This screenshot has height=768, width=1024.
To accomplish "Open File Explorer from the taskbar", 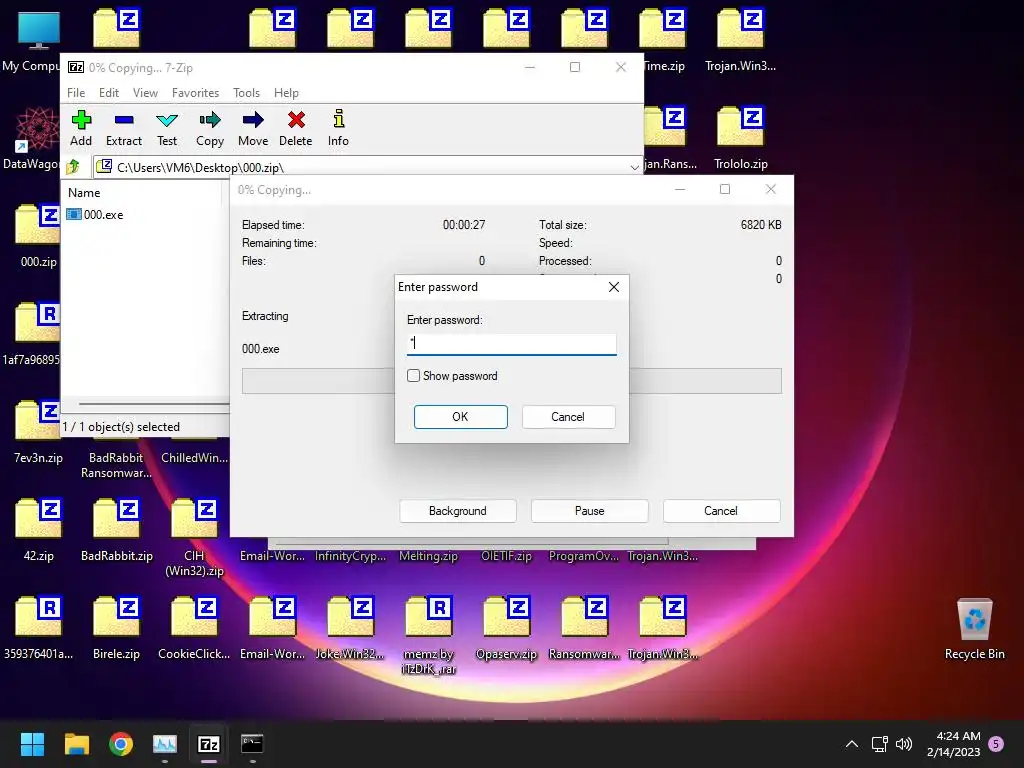I will [76, 744].
